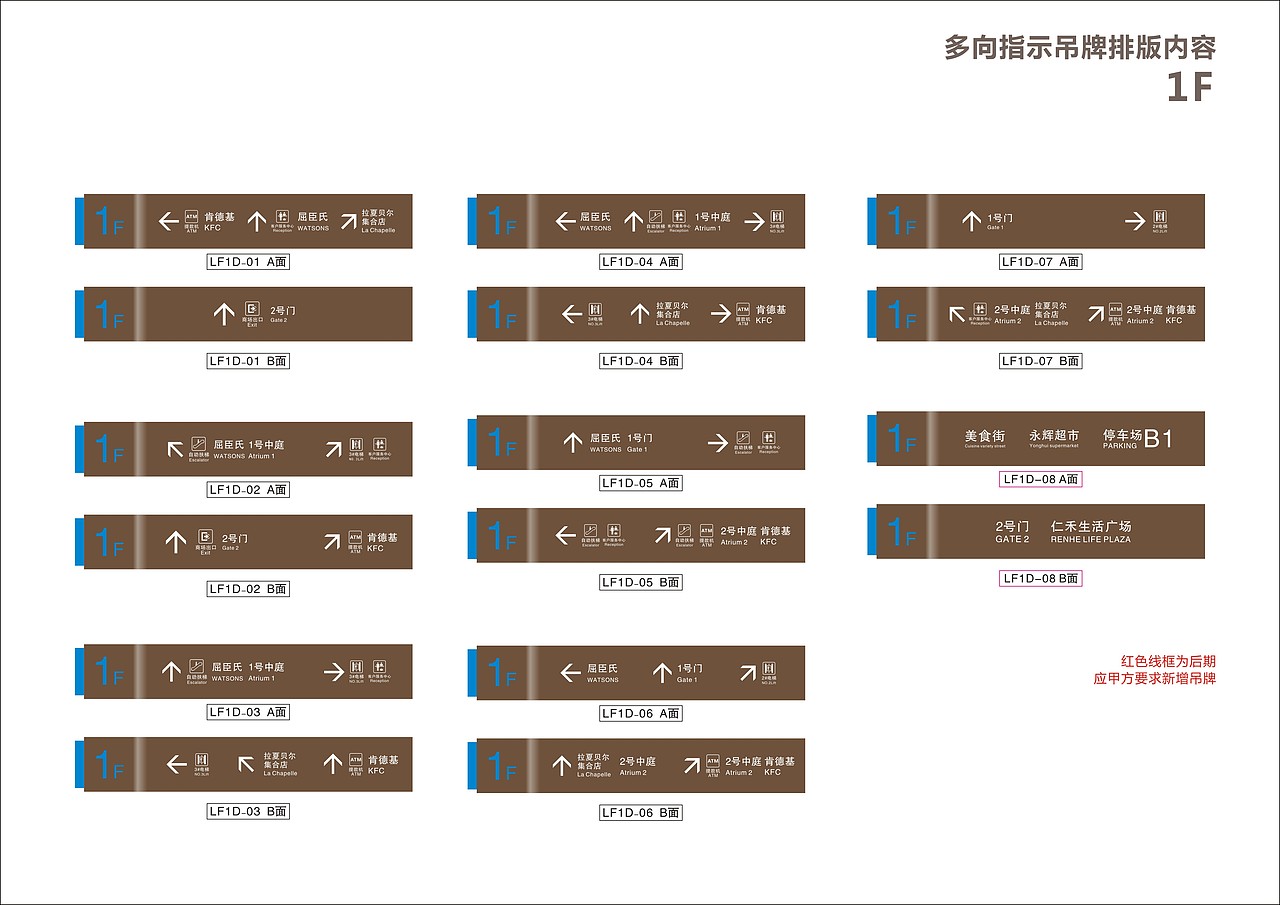Select the right arrow on sign LF1D-05 A面
Image resolution: width=1280 pixels, height=905 pixels.
[x=718, y=442]
